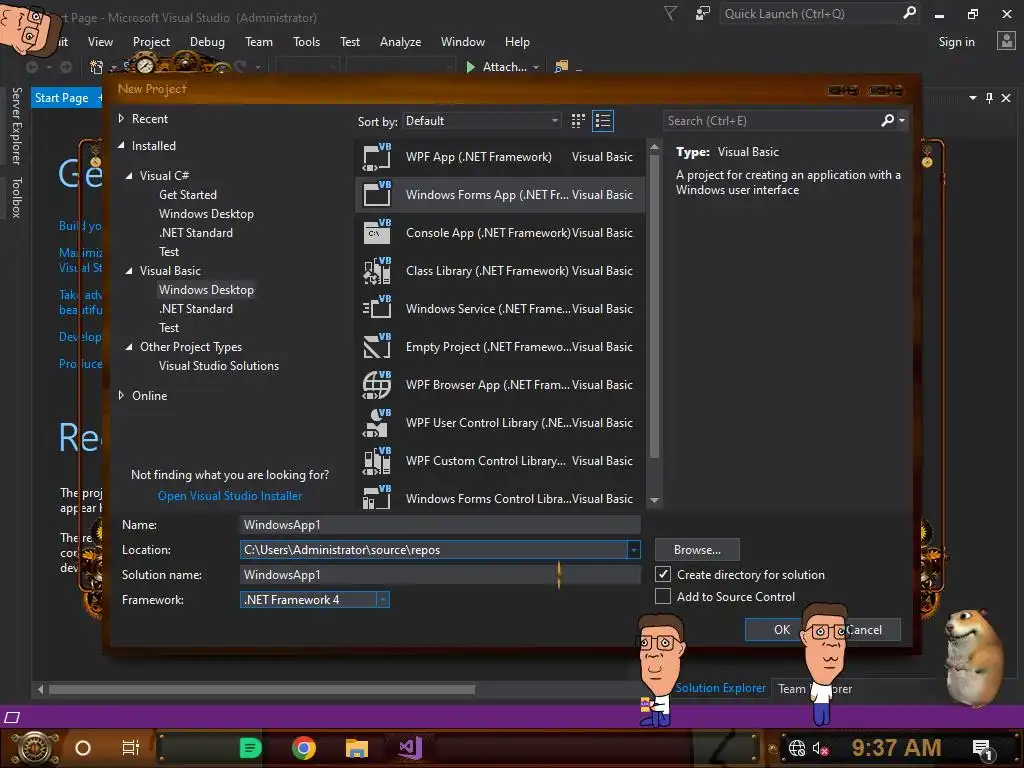Click the template list vertical scrollbar
Screen dimensions: 1024x768
(x=654, y=307)
